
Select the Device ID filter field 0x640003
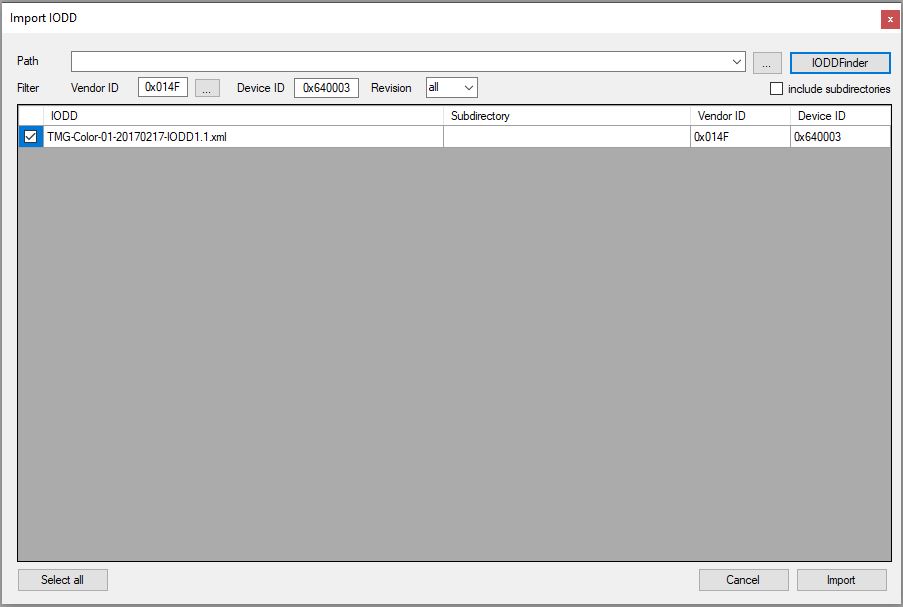coord(327,87)
